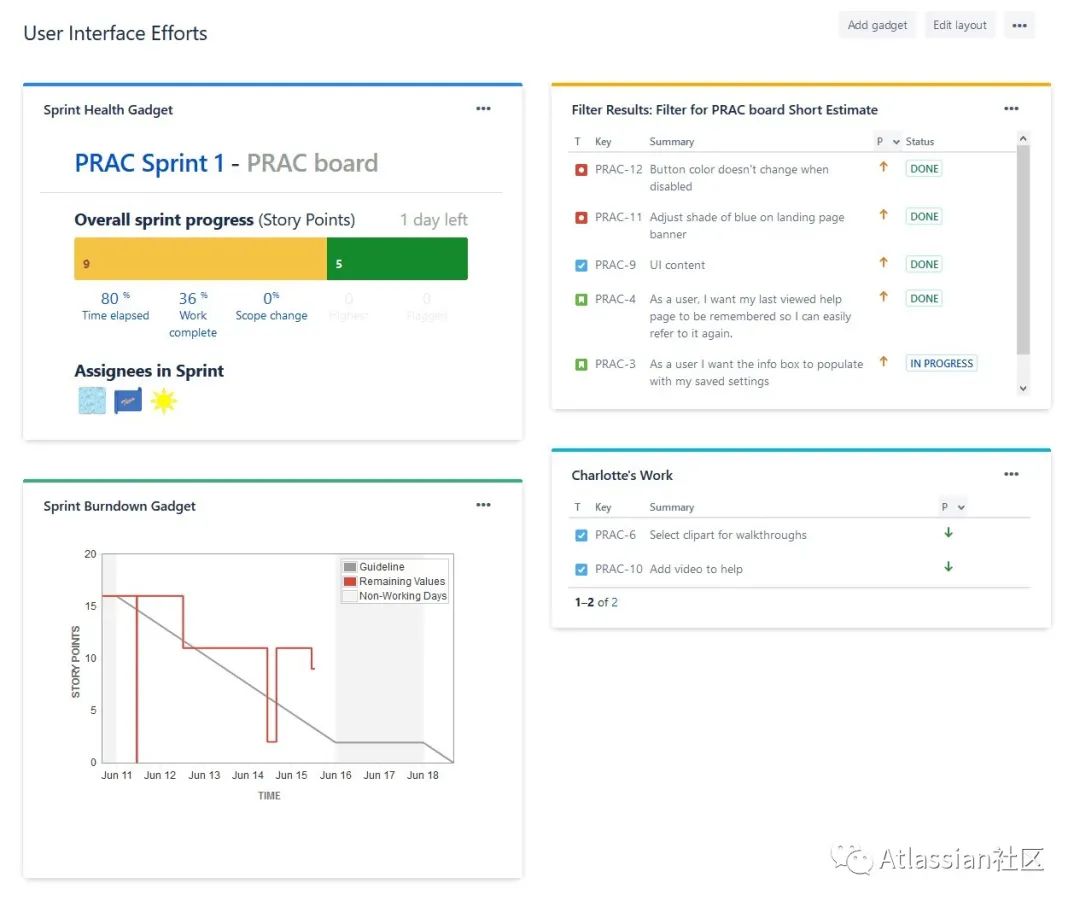Select the yellow sun assignee avatar

click(x=164, y=401)
